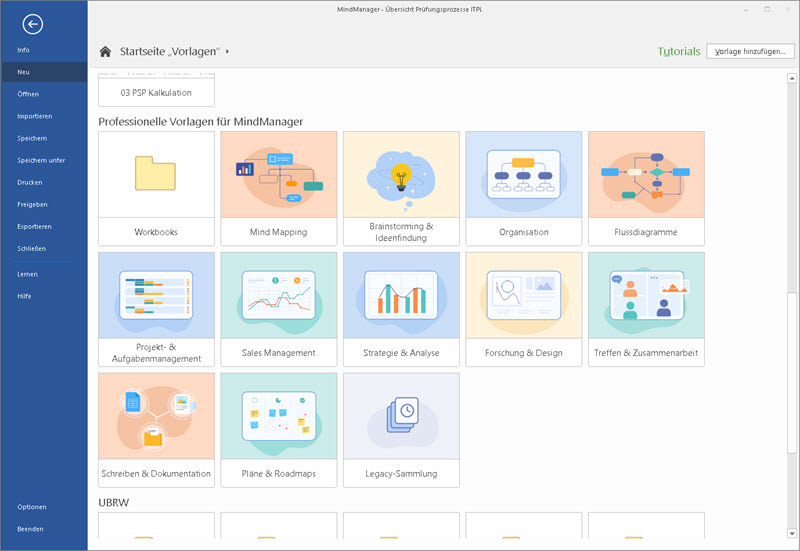Image resolution: width=800 pixels, height=551 pixels.
Task: Select Speichern unter in sidebar
Action: [x=41, y=160]
